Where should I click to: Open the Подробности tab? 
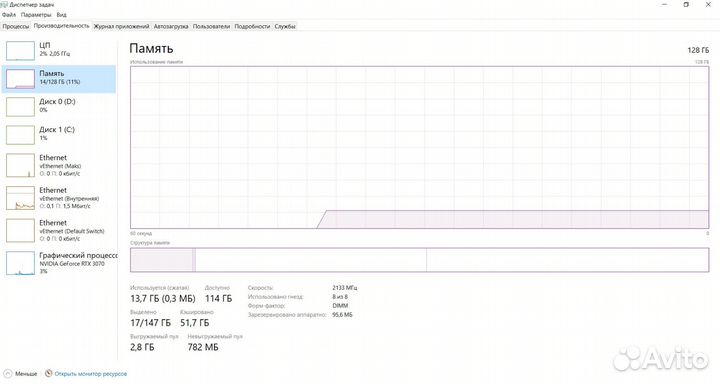[x=252, y=27]
